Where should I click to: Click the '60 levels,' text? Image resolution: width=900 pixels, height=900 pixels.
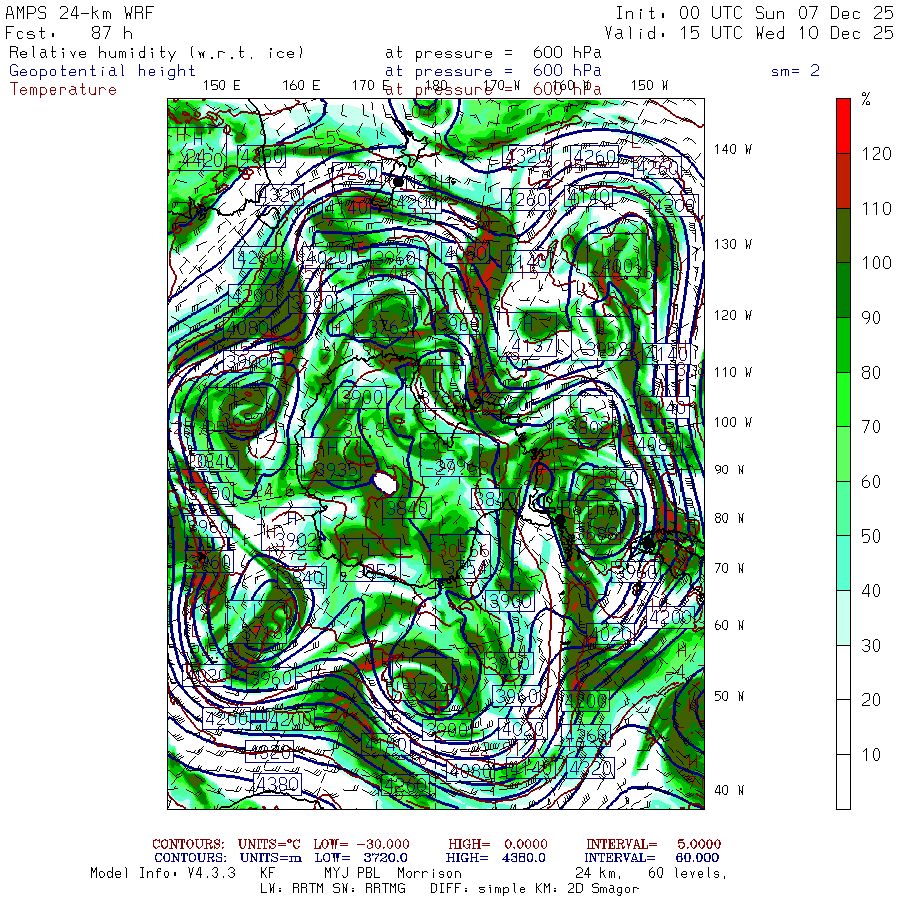(688, 874)
